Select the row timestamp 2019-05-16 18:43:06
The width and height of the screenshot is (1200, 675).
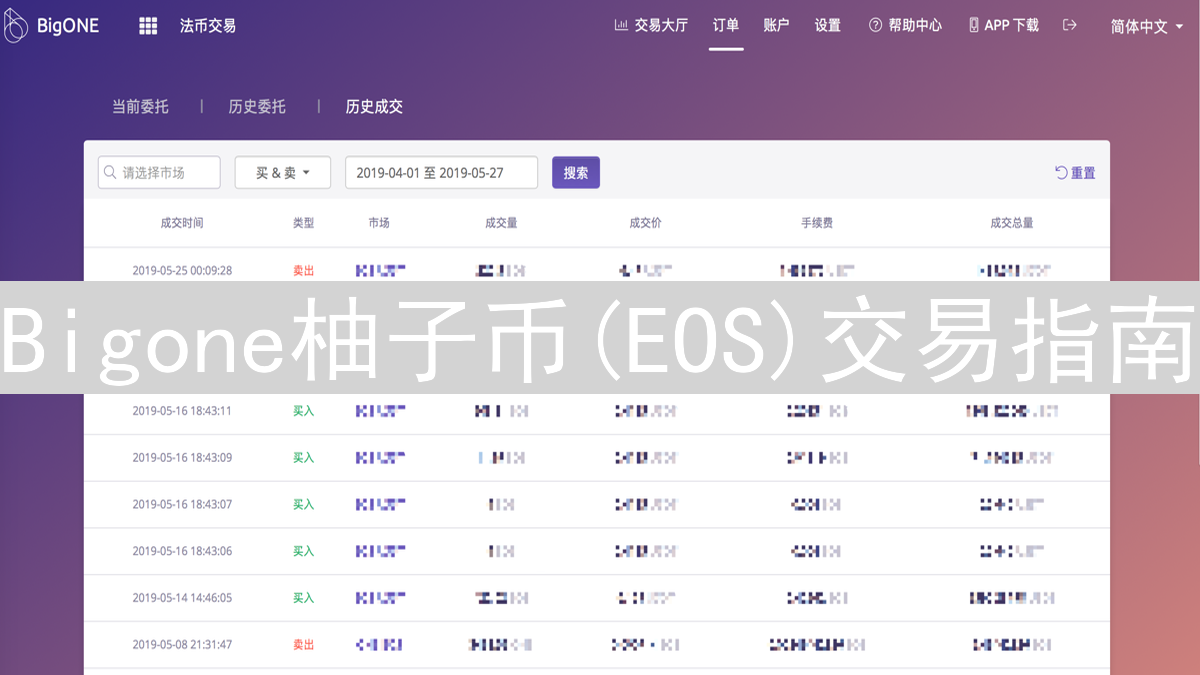(182, 551)
